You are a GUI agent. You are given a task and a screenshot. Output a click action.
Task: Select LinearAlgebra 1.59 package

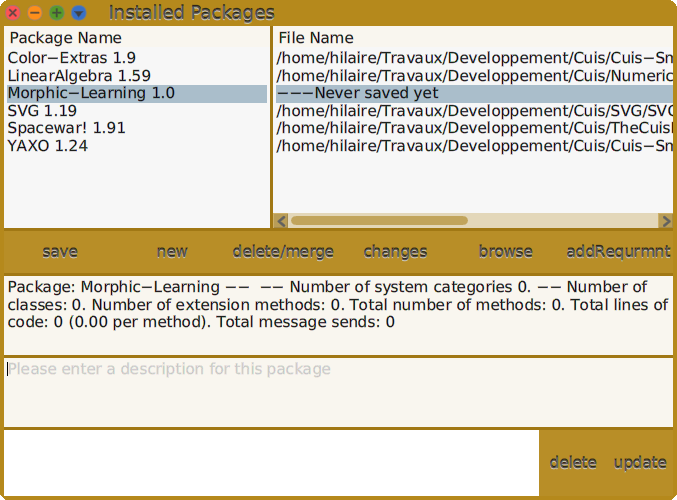point(137,76)
